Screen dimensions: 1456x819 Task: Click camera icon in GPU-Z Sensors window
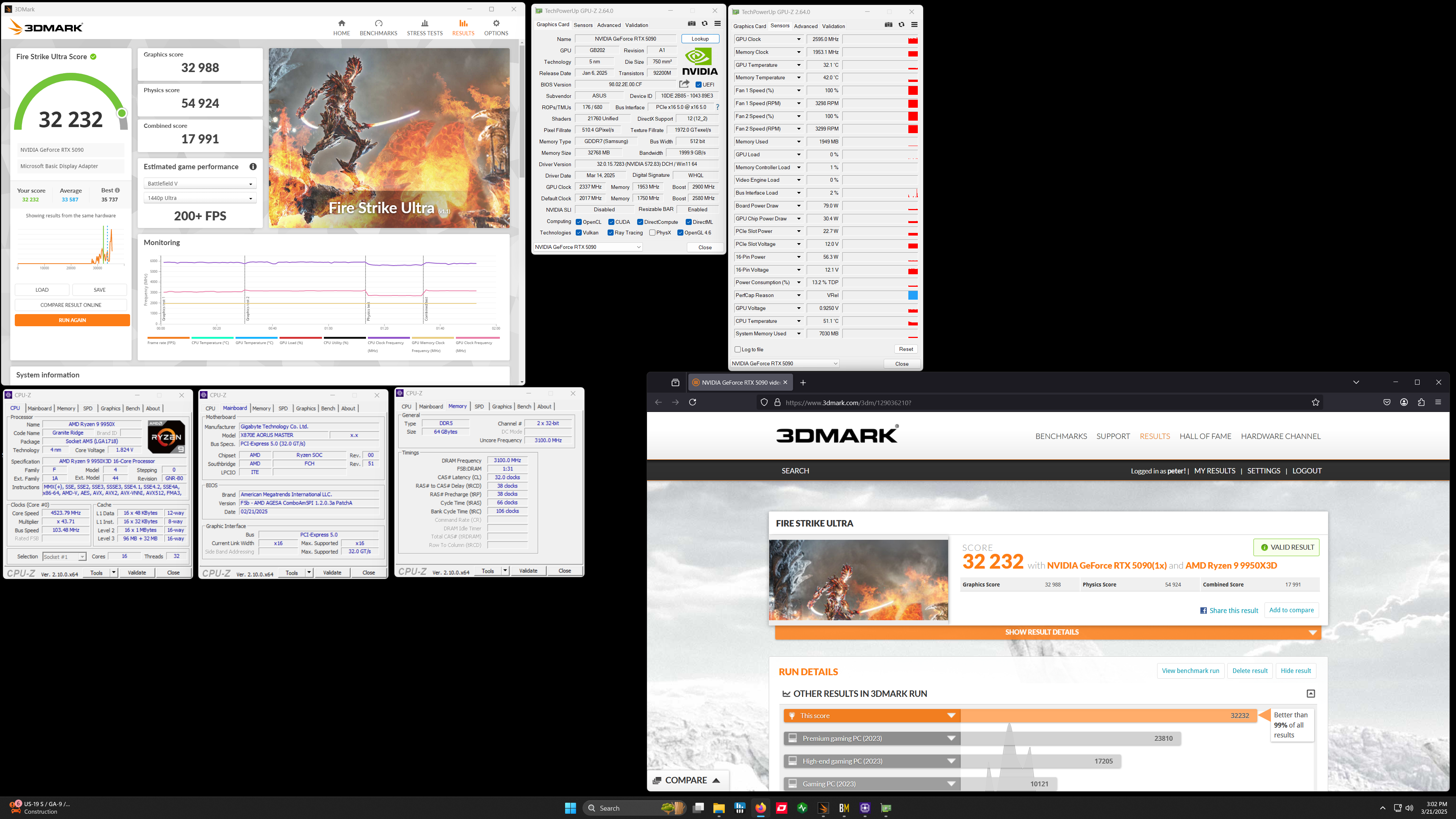tap(888, 25)
